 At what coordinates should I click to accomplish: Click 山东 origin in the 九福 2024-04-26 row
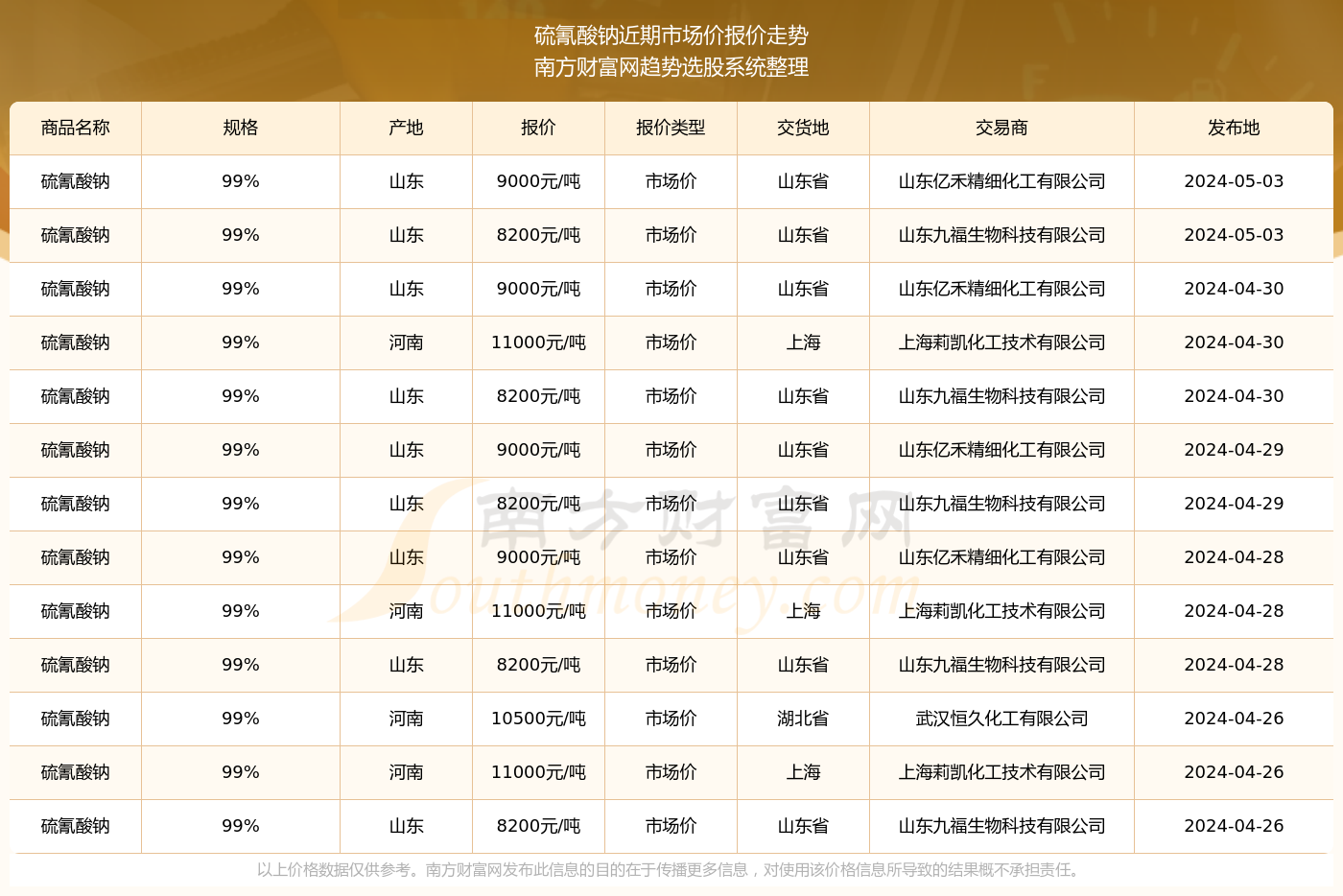(x=407, y=826)
